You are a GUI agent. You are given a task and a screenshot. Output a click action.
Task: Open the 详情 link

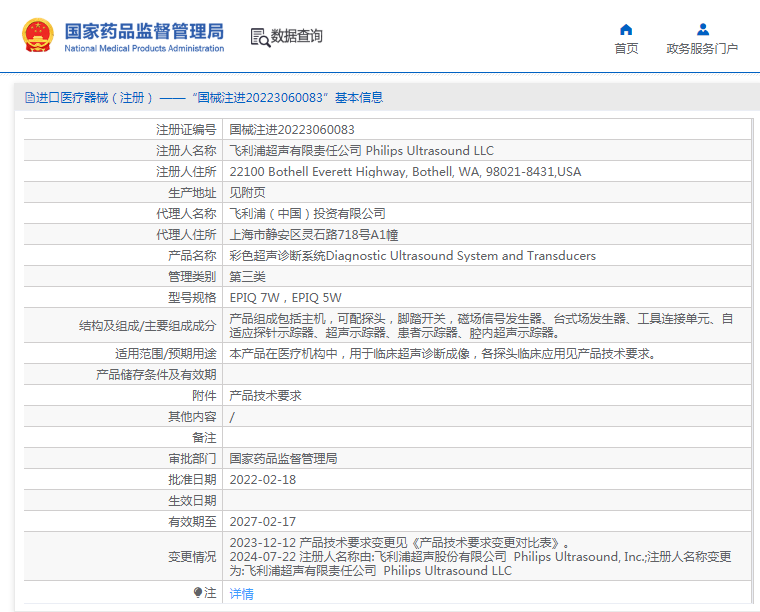coord(242,594)
